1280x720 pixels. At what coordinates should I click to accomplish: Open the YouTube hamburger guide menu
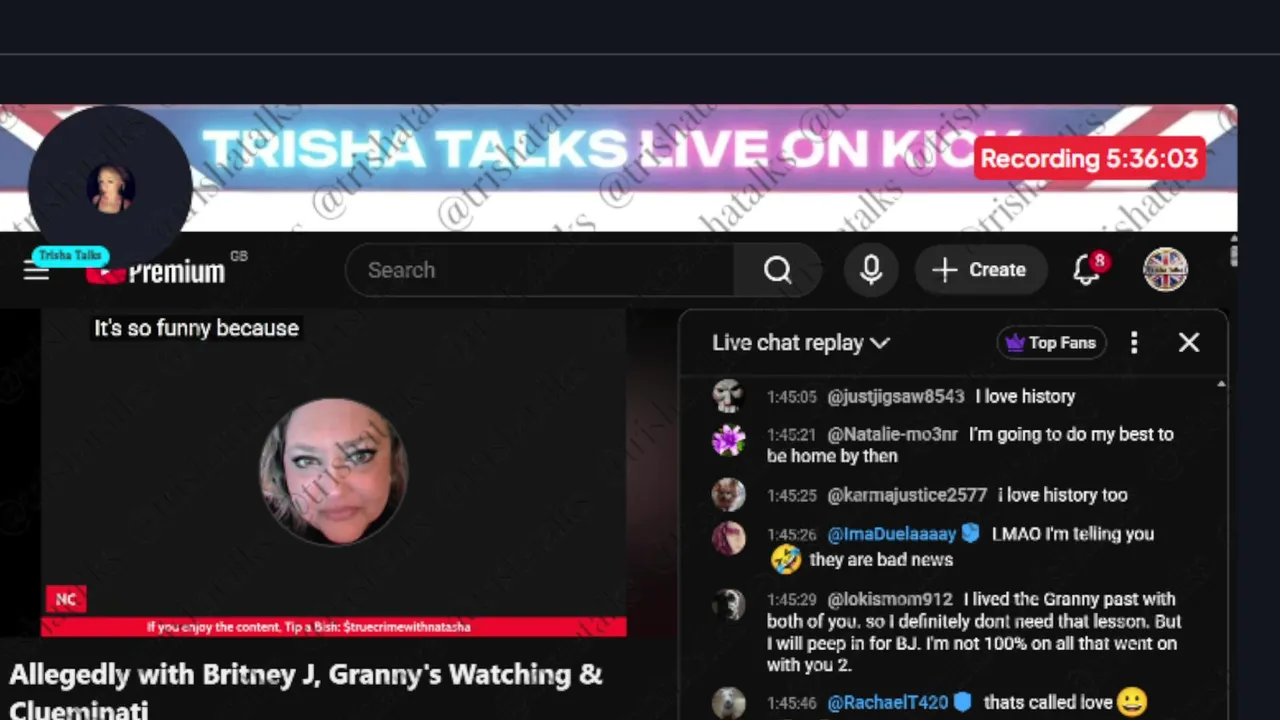(36, 271)
